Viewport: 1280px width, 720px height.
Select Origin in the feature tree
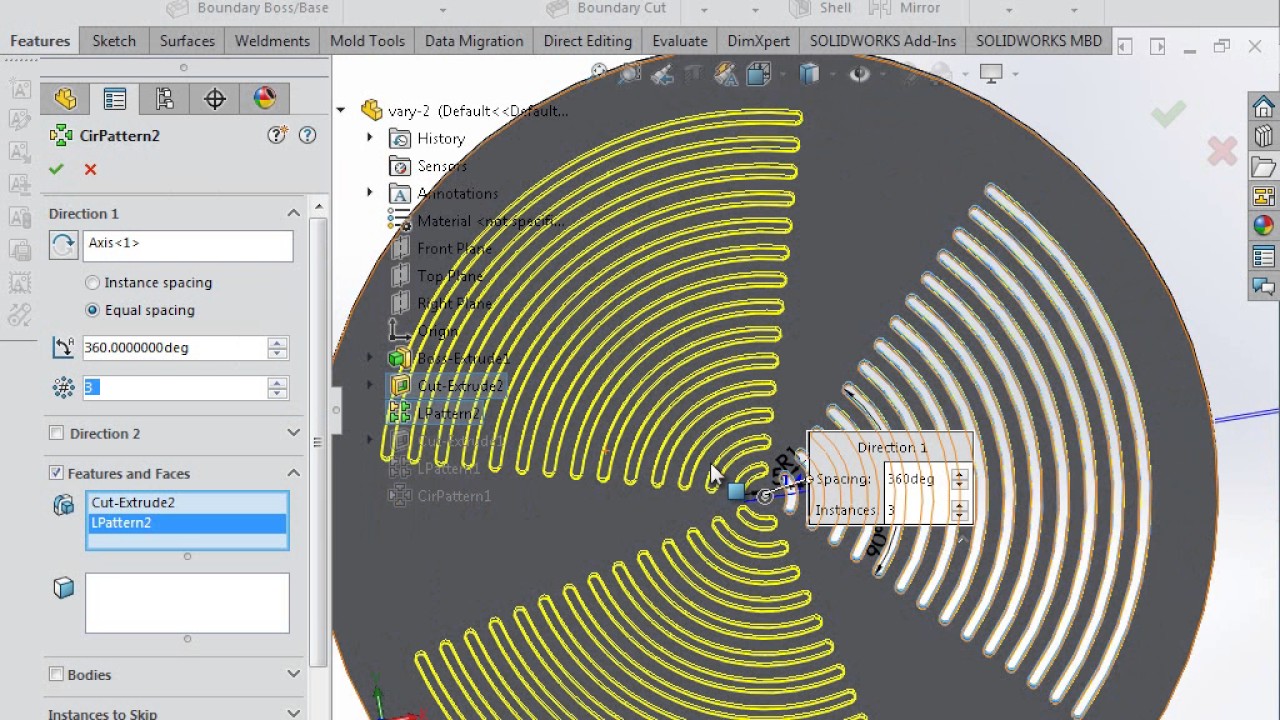coord(426,331)
